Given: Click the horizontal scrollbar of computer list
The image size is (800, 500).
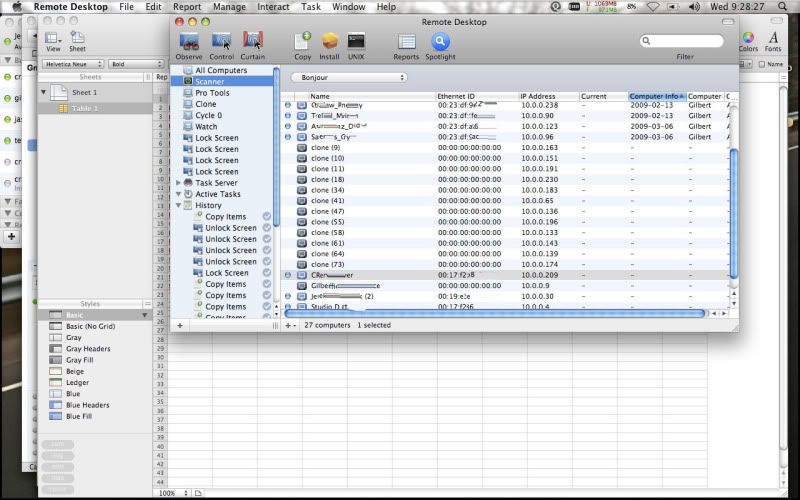Looking at the screenshot, I should 500,313.
